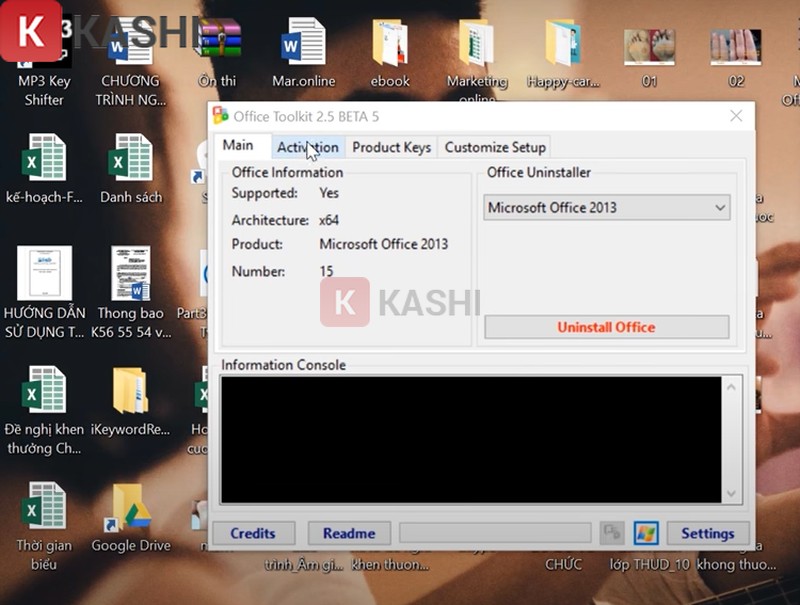Select the ebook folder icon

(389, 42)
